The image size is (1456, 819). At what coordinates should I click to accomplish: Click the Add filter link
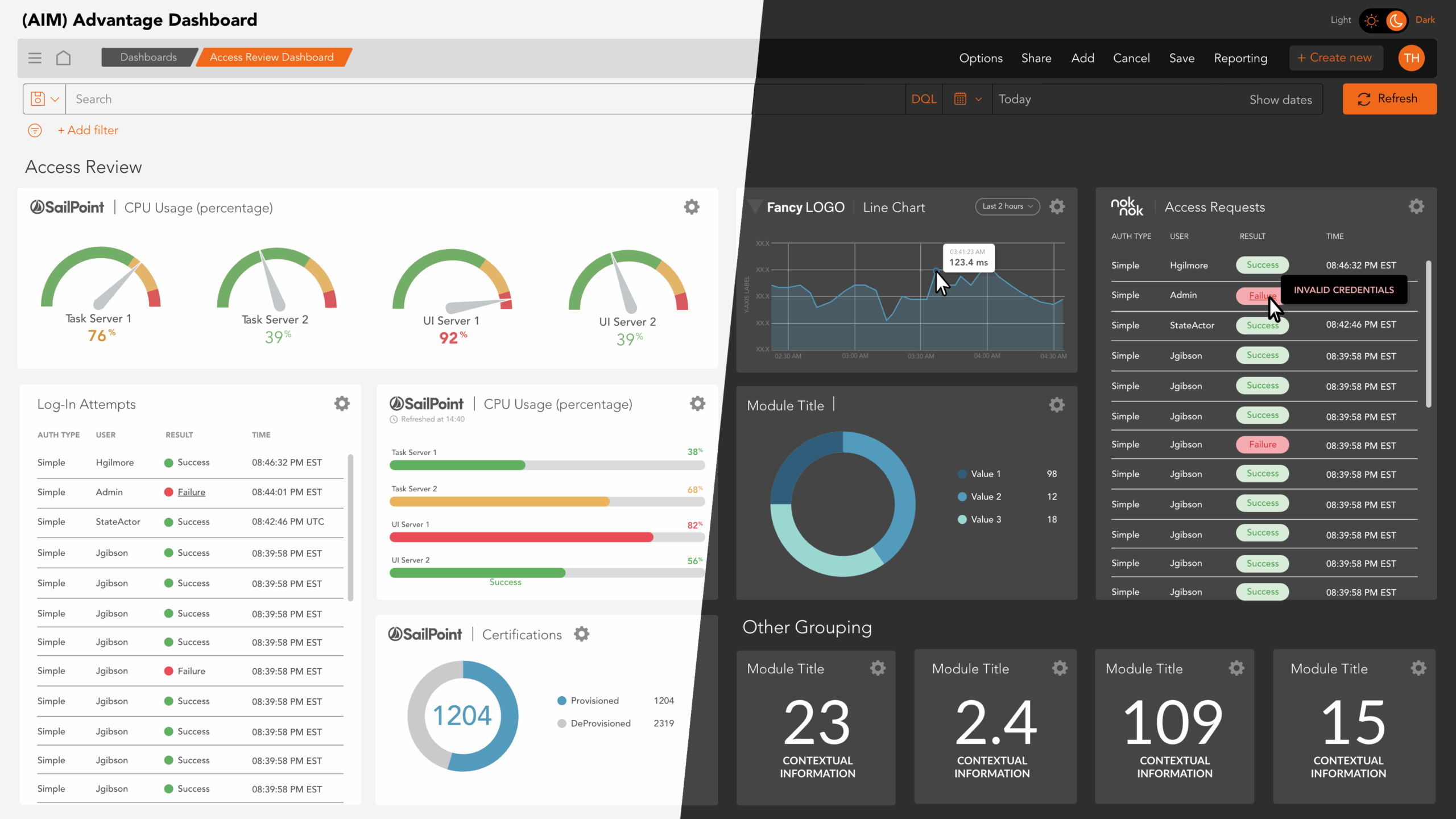pyautogui.click(x=88, y=130)
